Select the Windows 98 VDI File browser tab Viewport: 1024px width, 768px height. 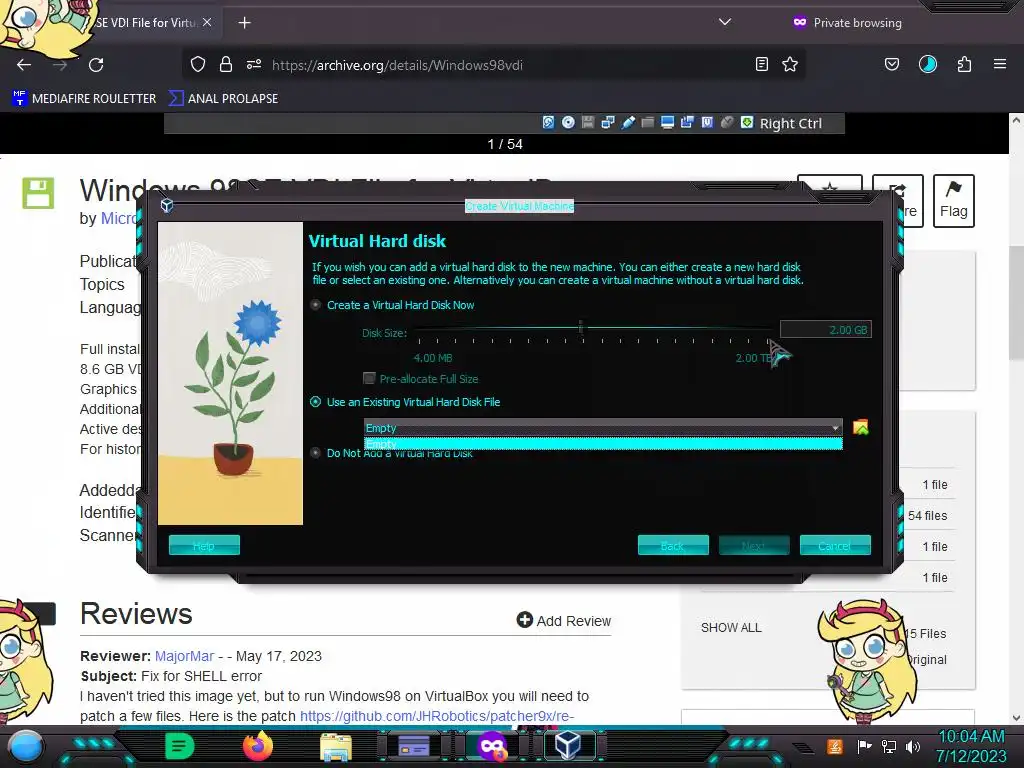[145, 22]
